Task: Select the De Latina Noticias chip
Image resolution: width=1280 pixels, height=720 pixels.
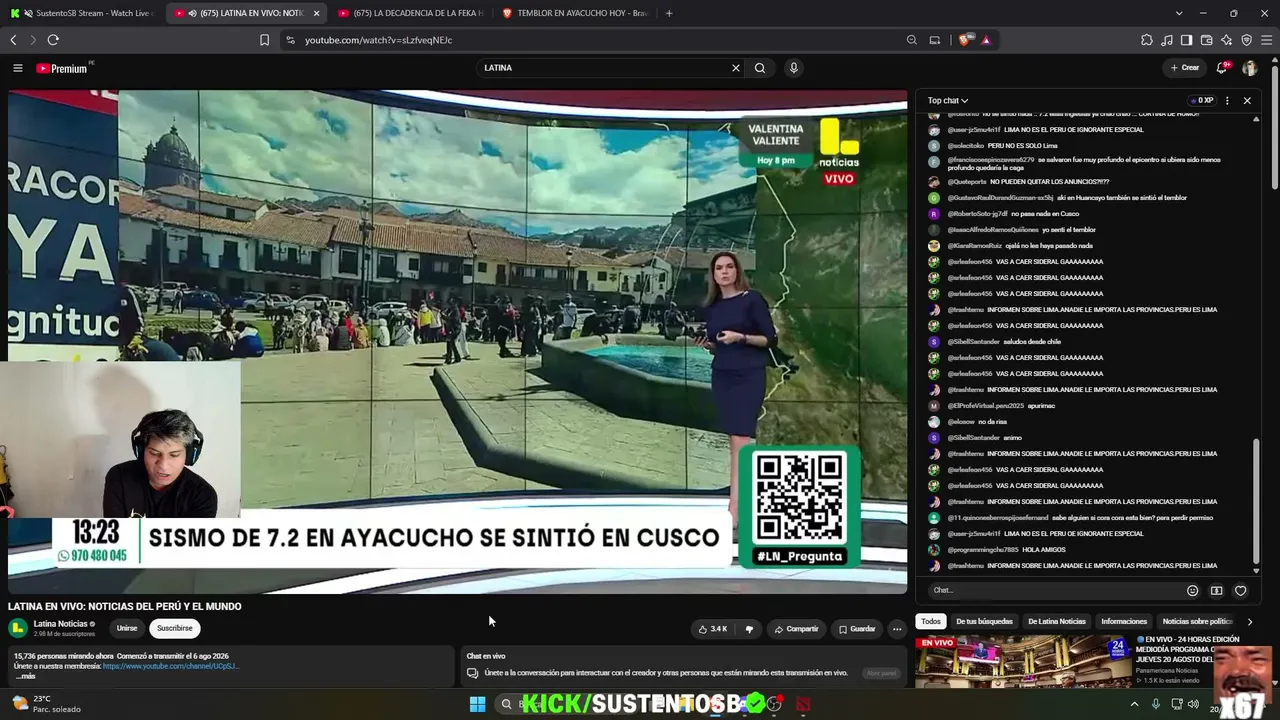Action: [x=1057, y=622]
